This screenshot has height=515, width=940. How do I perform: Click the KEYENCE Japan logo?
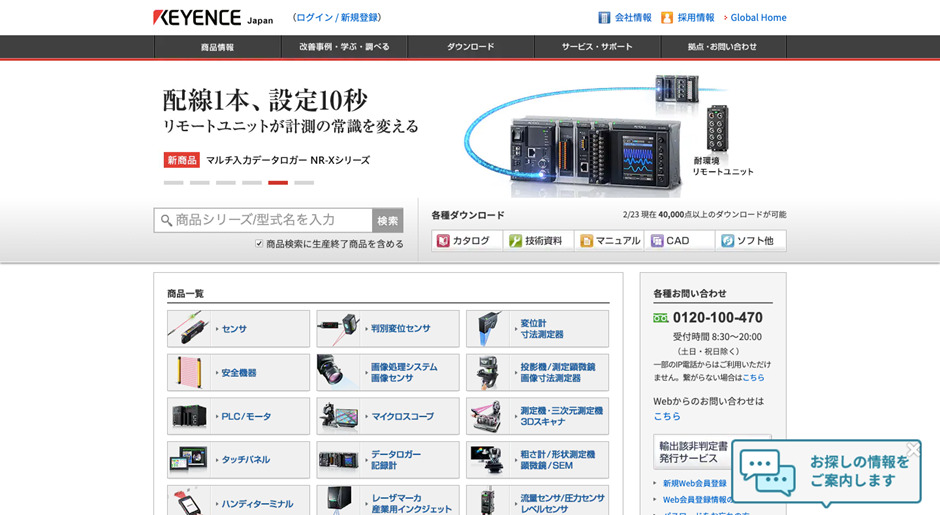click(213, 17)
